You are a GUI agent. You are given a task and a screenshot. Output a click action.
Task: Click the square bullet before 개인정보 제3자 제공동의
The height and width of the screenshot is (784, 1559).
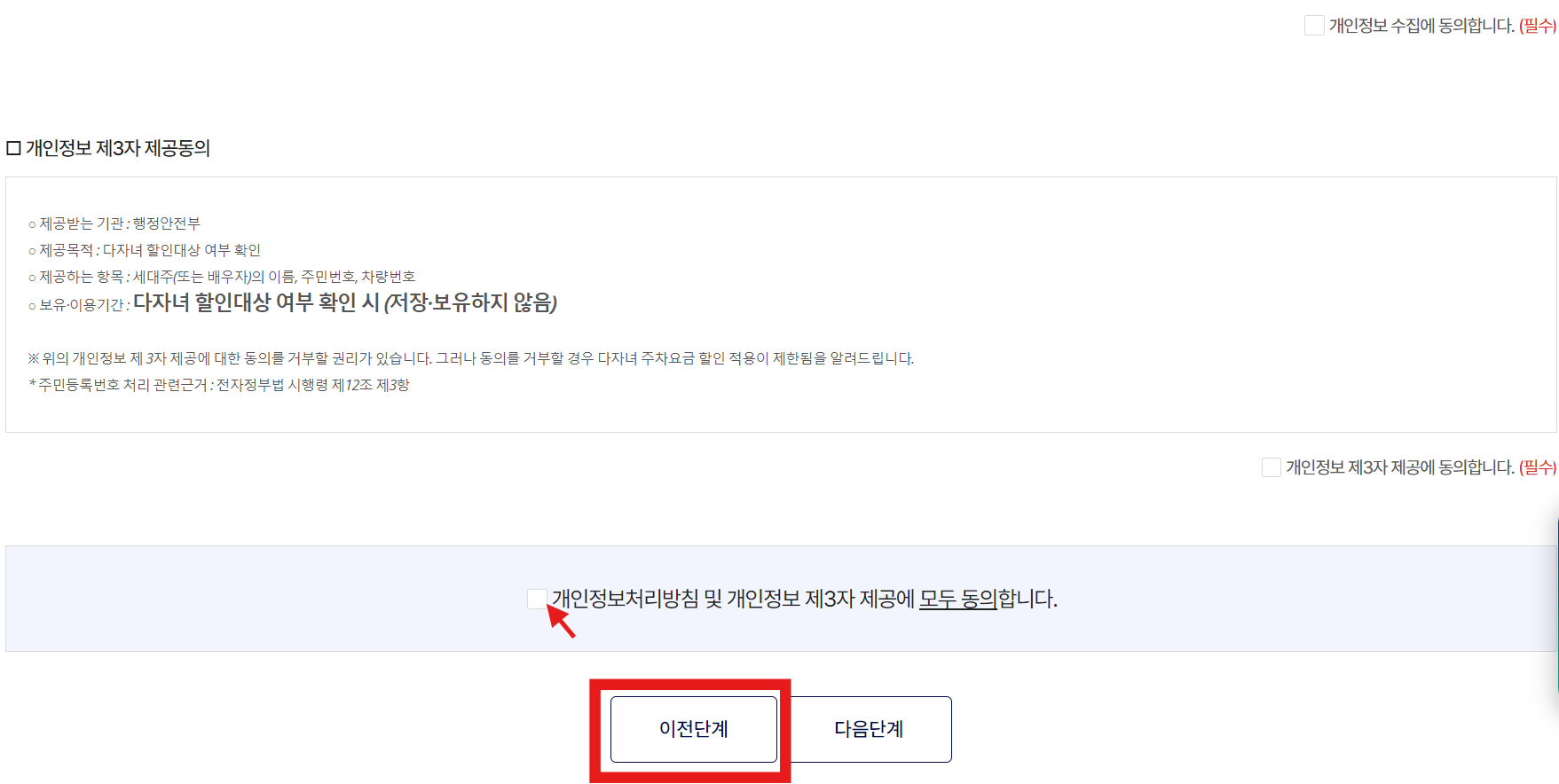point(13,148)
